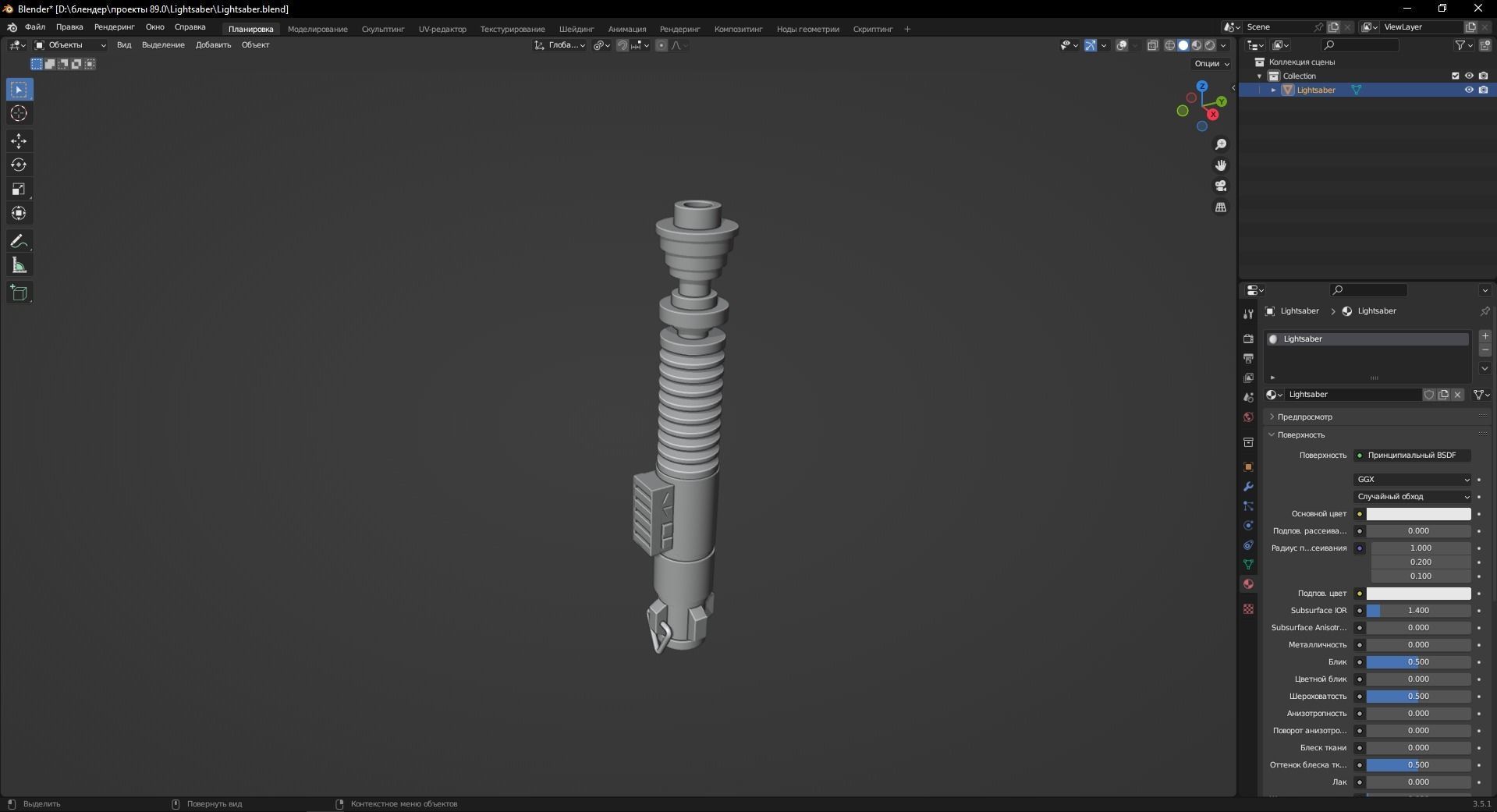Collapse the Collection tree in outliner
The width and height of the screenshot is (1497, 812).
(1260, 76)
